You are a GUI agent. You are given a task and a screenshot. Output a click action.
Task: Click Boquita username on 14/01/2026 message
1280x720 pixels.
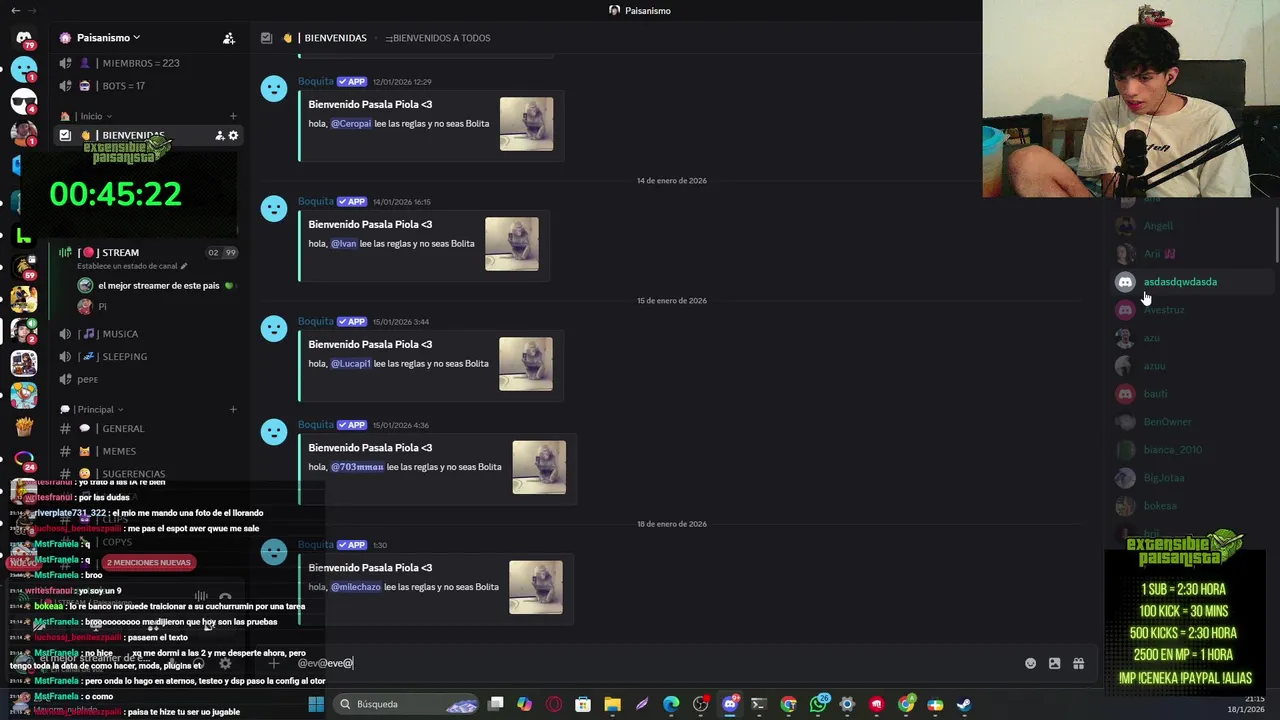tap(315, 201)
